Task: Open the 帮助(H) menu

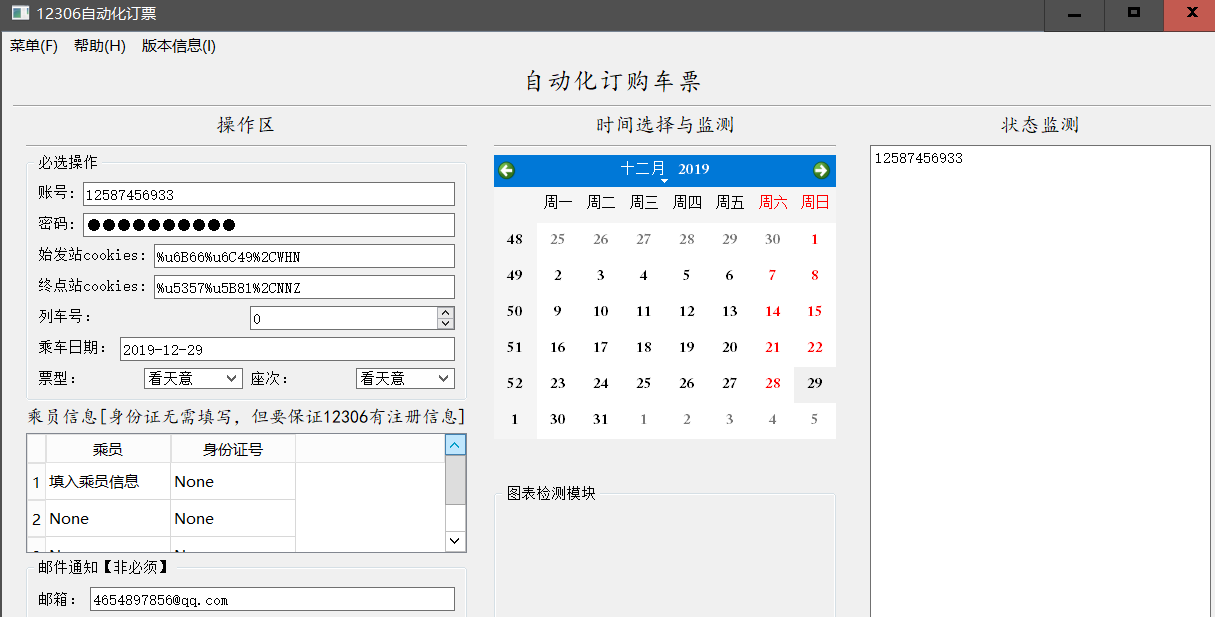Action: 100,46
